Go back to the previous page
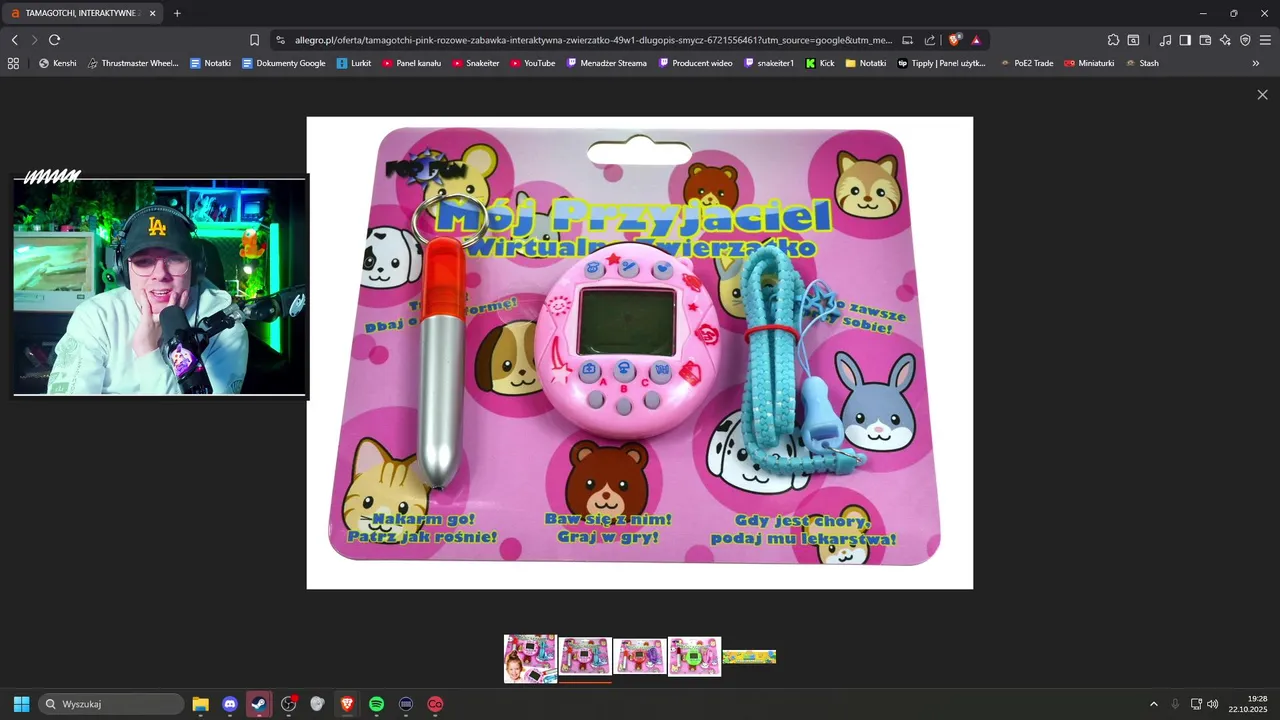Image resolution: width=1280 pixels, height=720 pixels. coord(15,40)
